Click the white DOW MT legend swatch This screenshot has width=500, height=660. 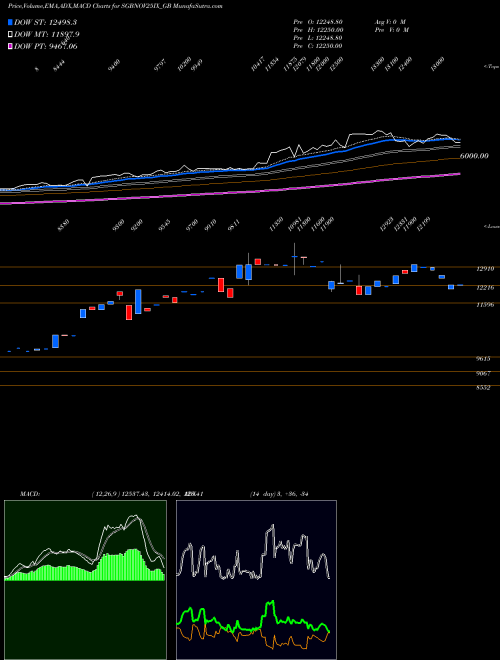(x=10, y=34)
